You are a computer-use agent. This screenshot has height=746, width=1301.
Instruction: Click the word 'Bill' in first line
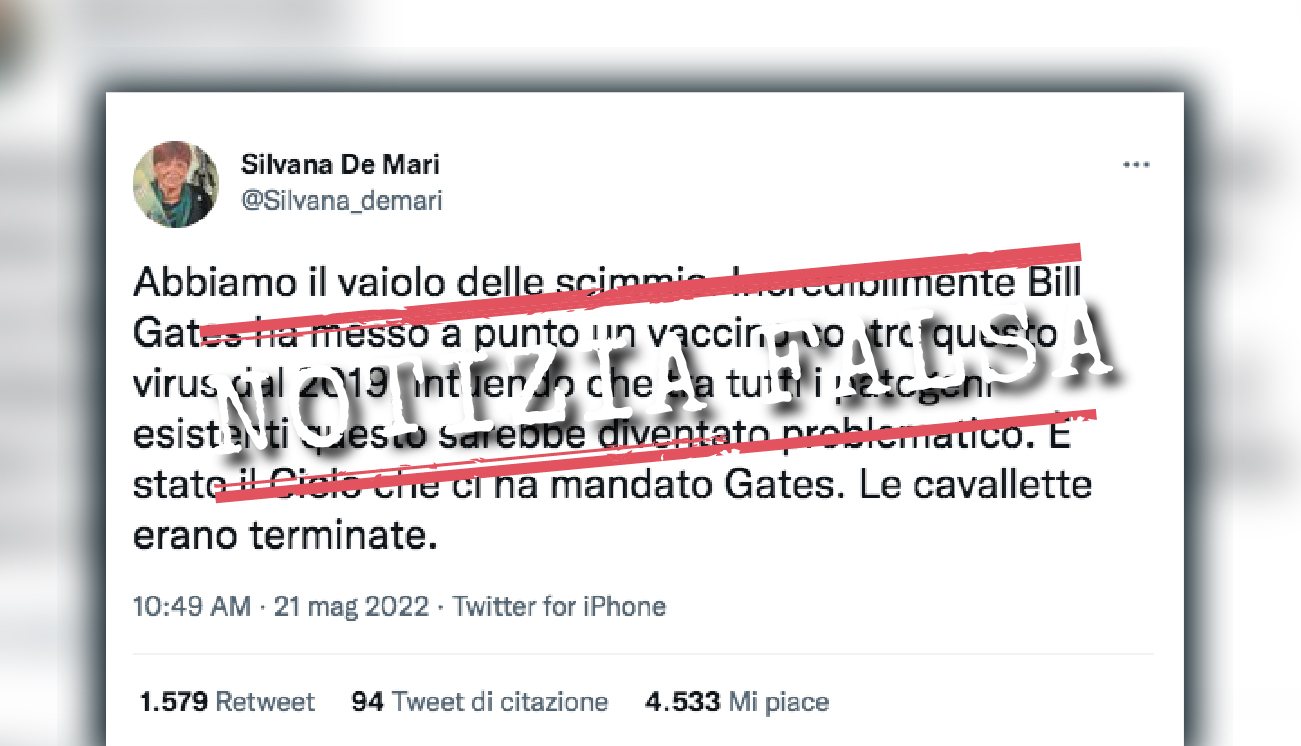(x=1055, y=284)
